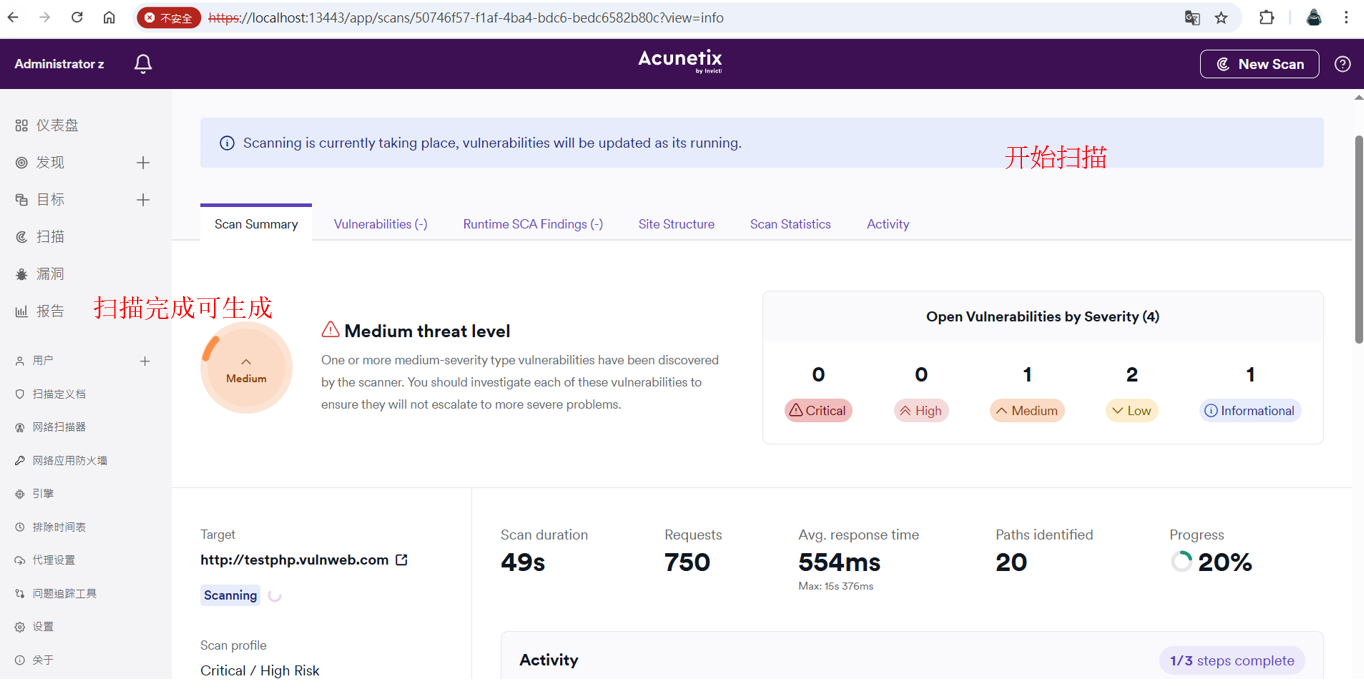
Task: Open the help question mark icon
Action: click(x=1343, y=64)
